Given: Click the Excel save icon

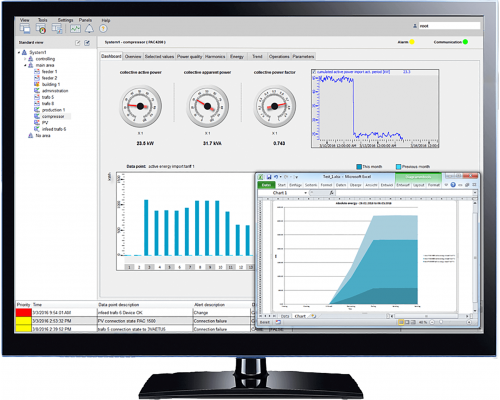Looking at the screenshot, I should [269, 177].
